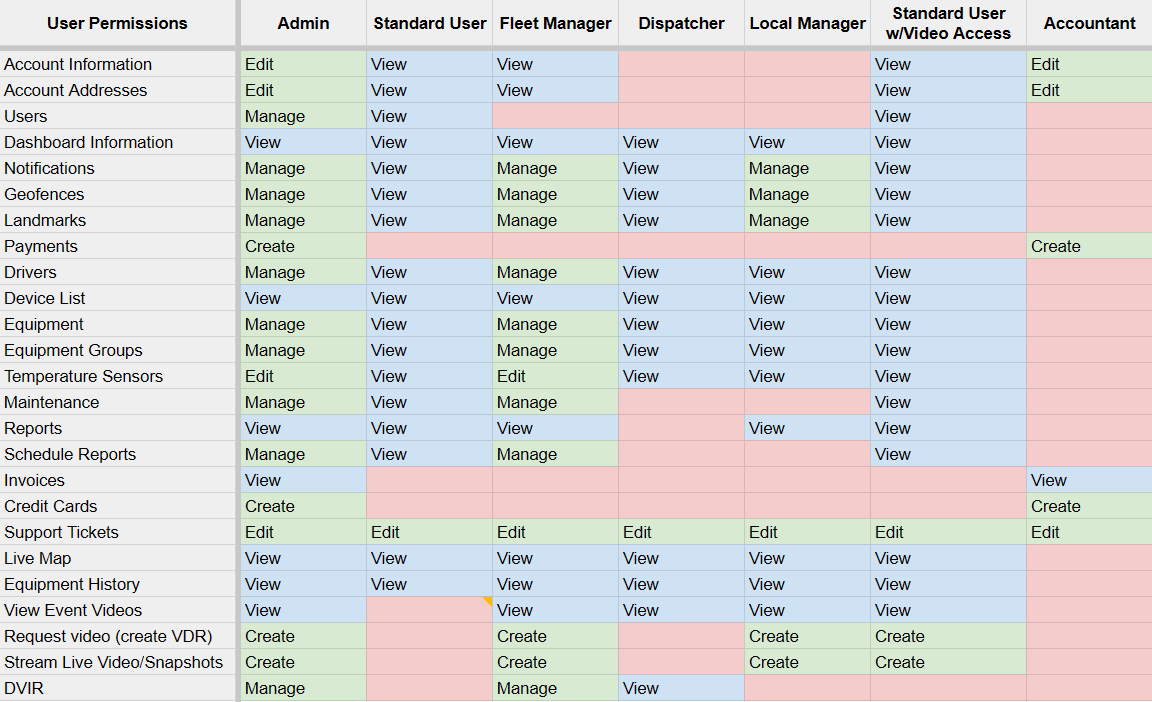The height and width of the screenshot is (702, 1152).
Task: Select the Credit Cards row label
Action: point(118,506)
